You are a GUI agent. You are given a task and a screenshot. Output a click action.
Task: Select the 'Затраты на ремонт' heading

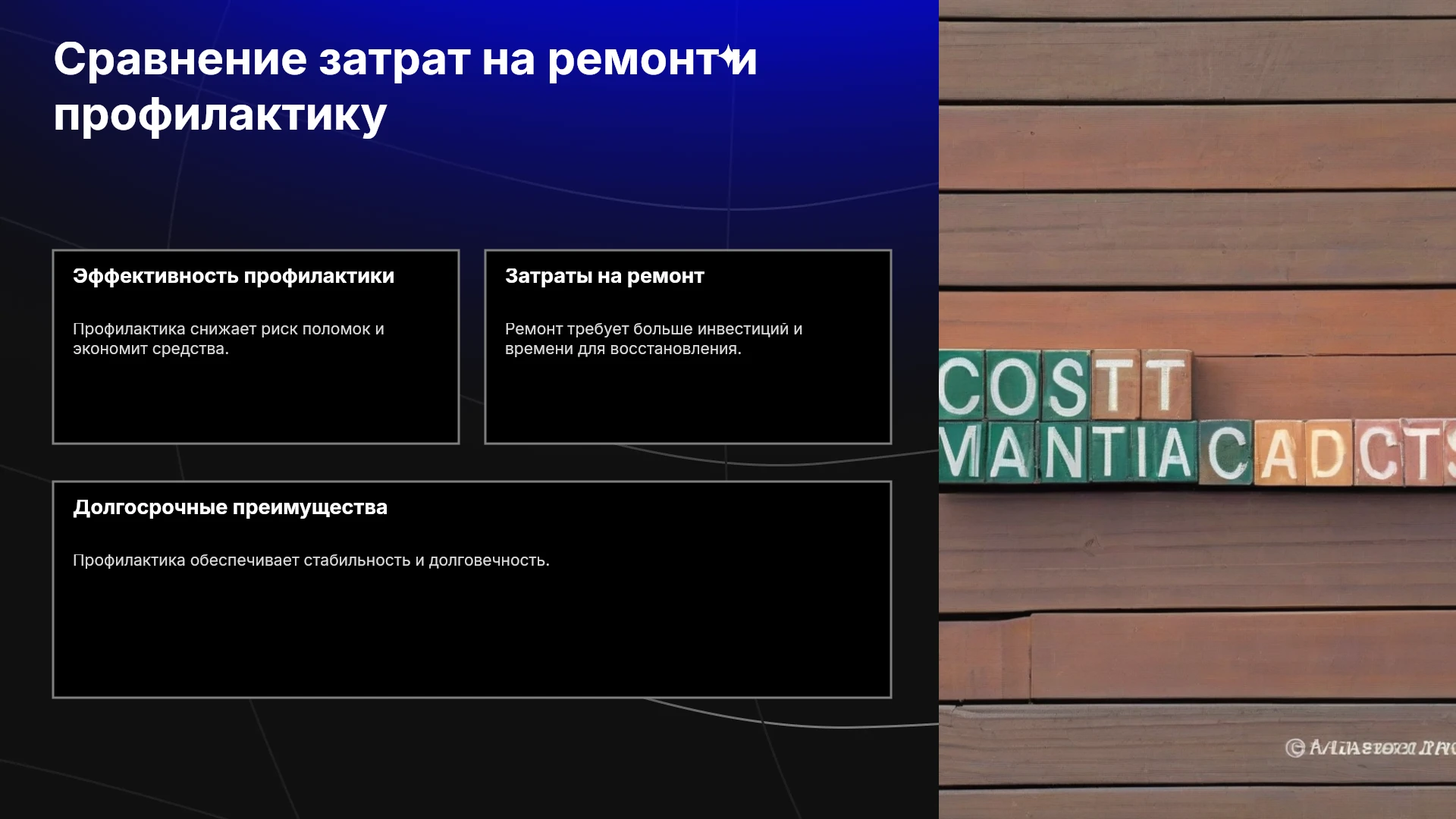point(604,276)
